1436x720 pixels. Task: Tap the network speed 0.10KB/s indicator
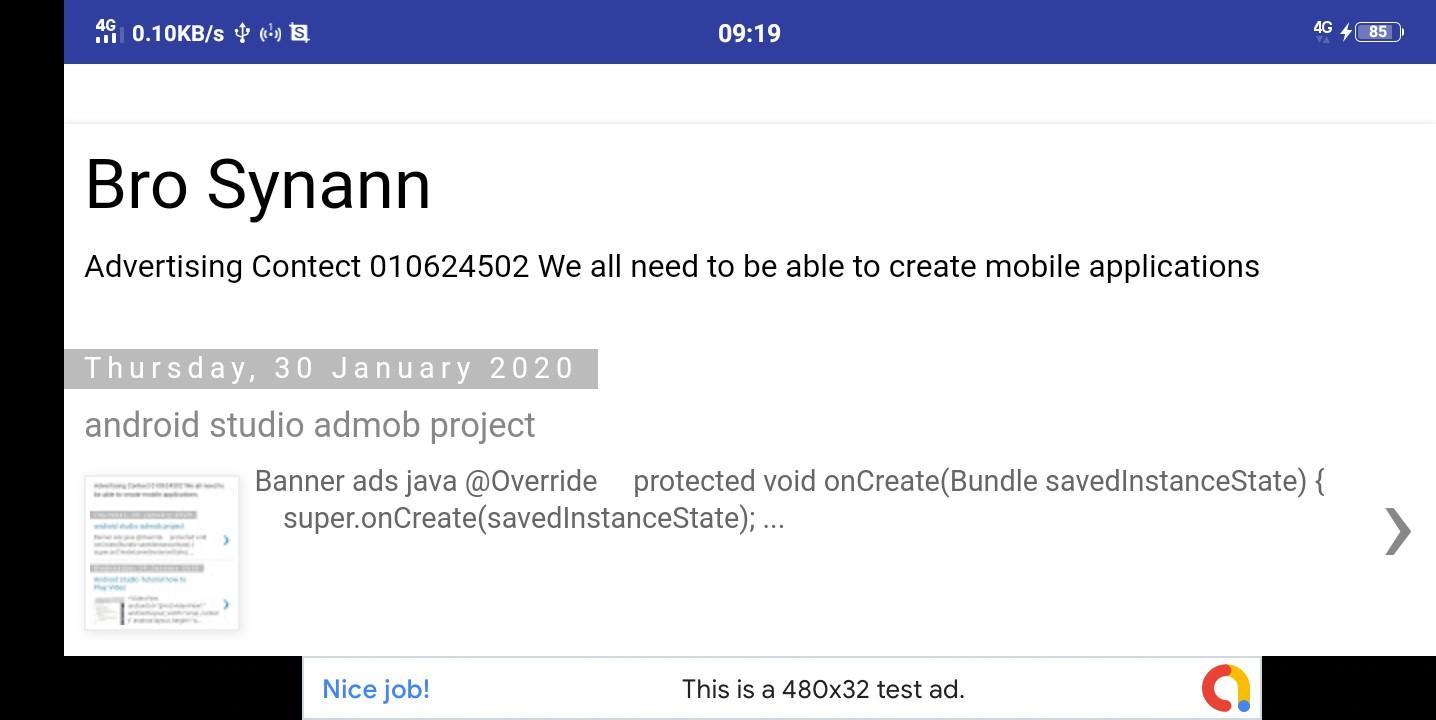pos(178,33)
